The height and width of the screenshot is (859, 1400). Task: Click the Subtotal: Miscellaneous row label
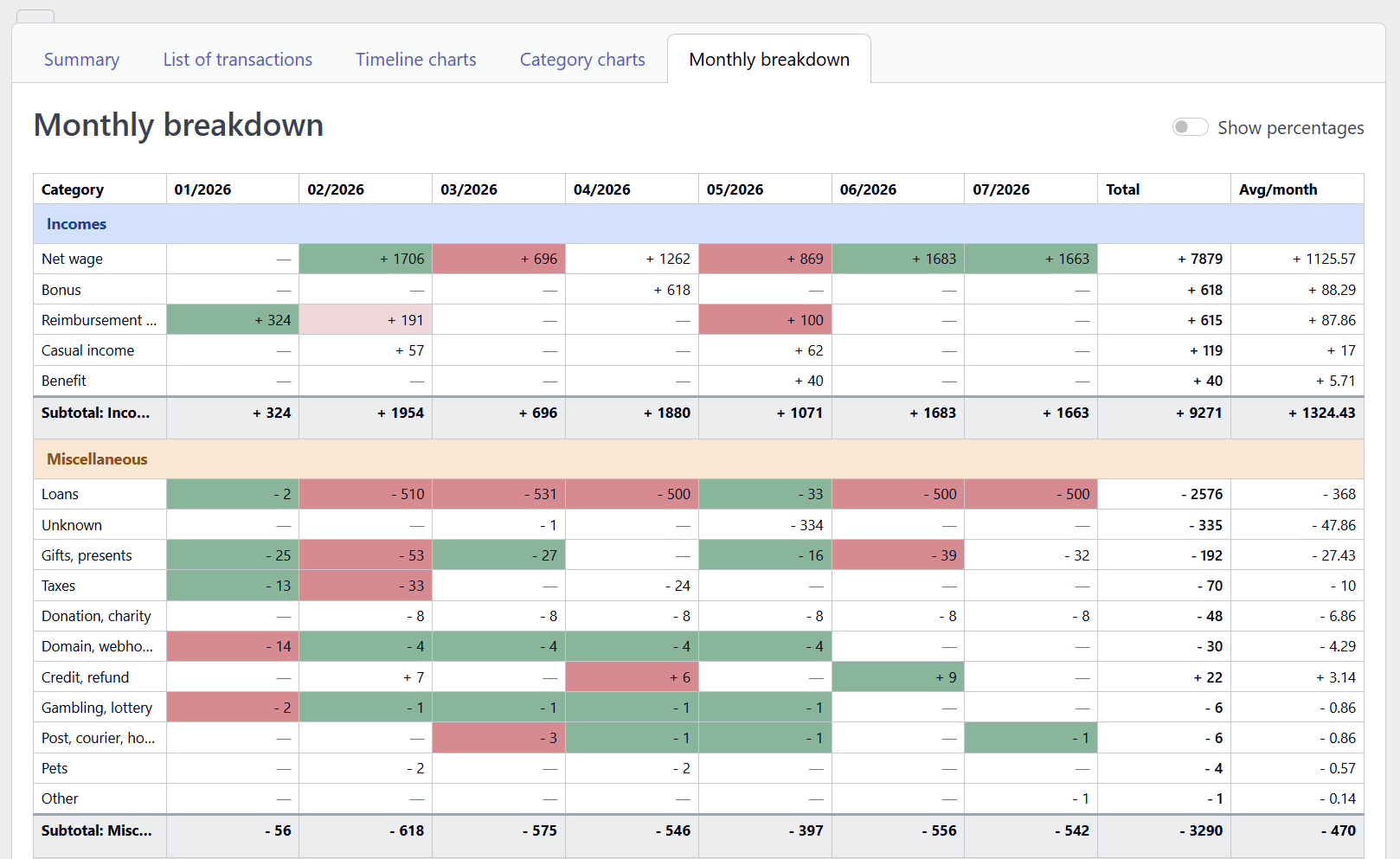97,830
